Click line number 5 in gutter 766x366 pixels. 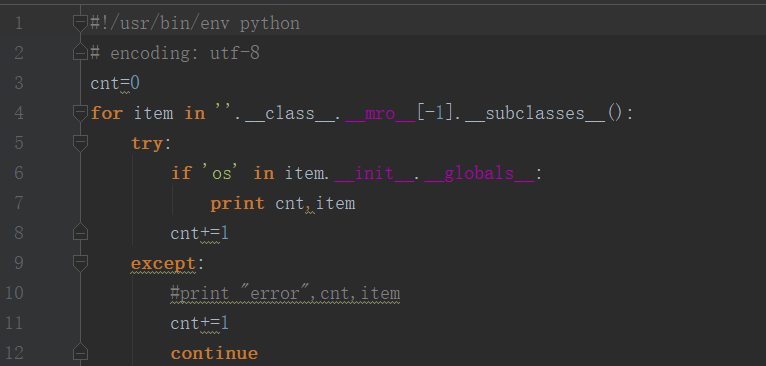click(x=19, y=143)
